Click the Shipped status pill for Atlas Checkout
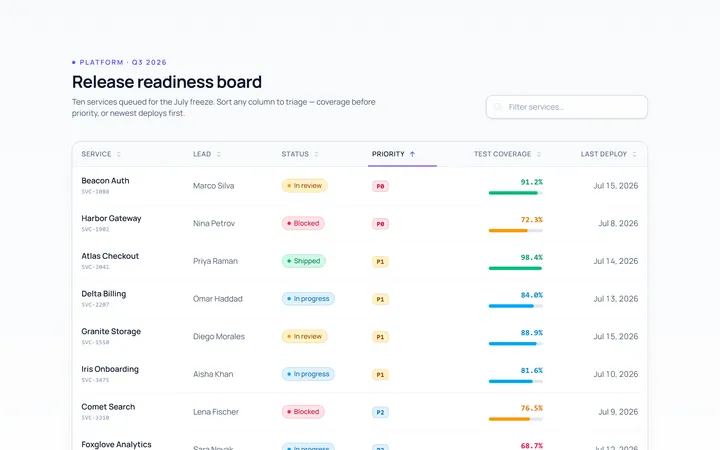This screenshot has width=720, height=450. click(304, 261)
